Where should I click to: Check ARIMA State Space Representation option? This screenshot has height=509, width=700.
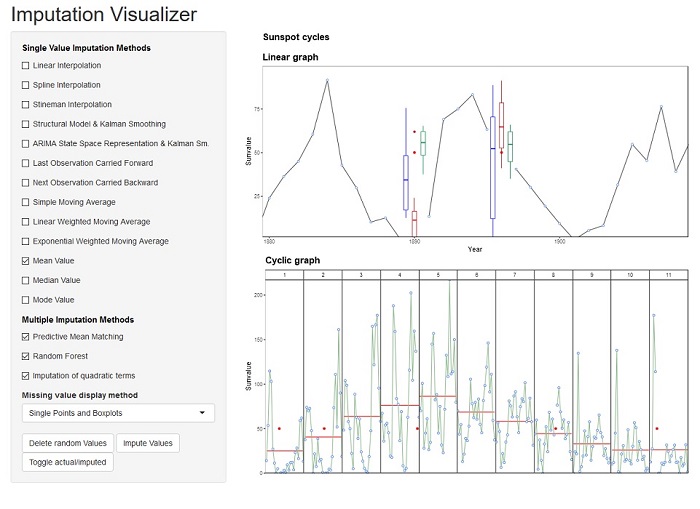pyautogui.click(x=25, y=144)
